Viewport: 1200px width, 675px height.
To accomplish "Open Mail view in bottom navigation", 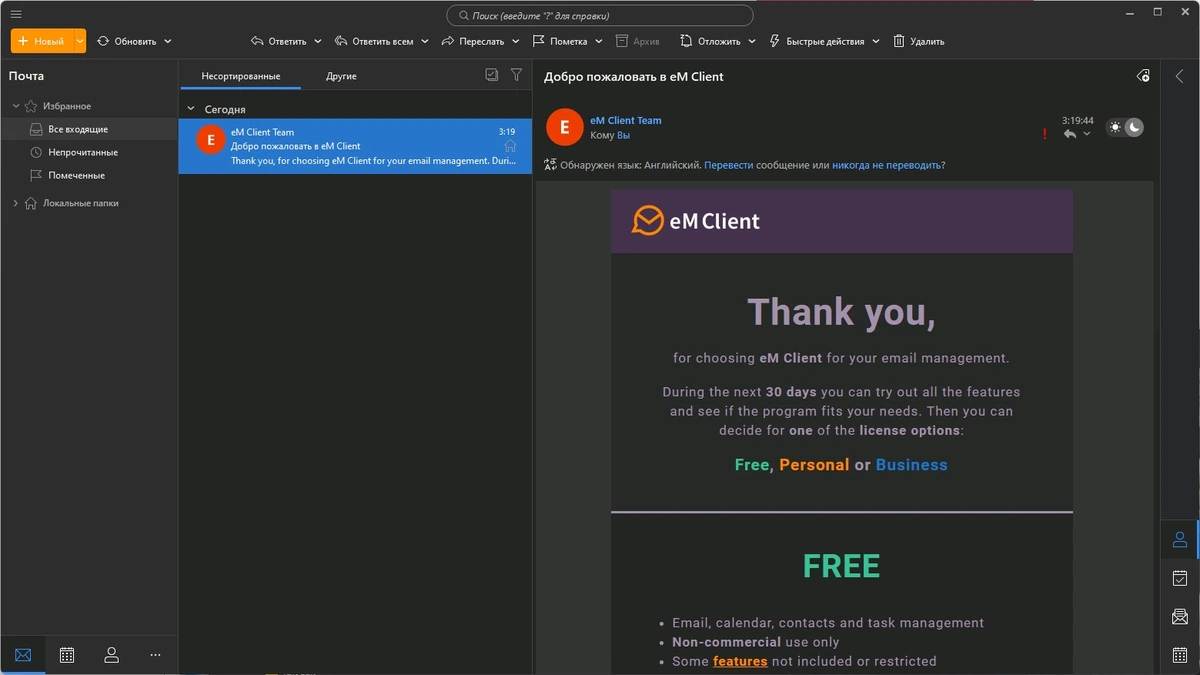I will pyautogui.click(x=23, y=655).
